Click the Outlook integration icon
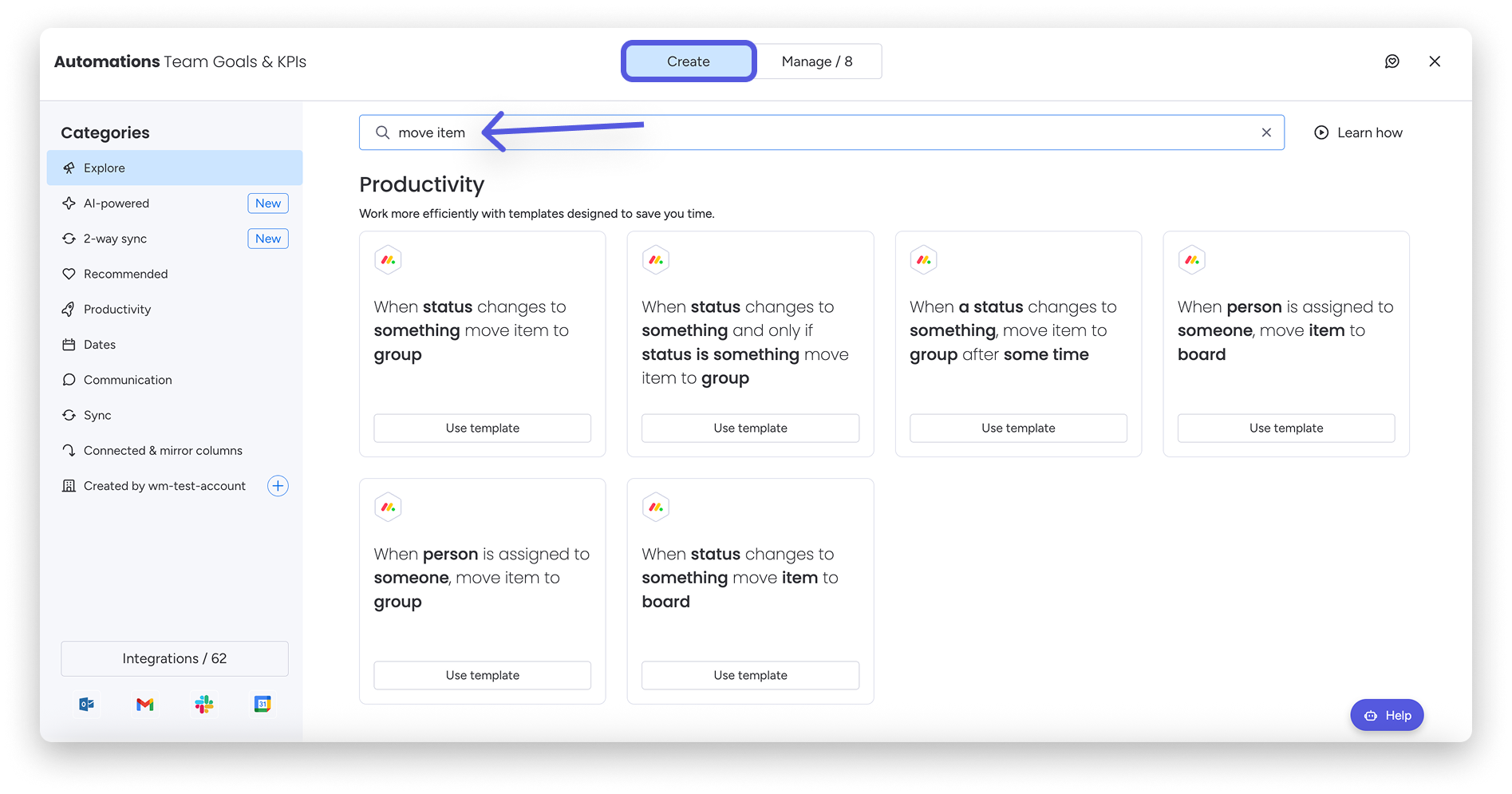This screenshot has height=794, width=1512. (x=86, y=704)
